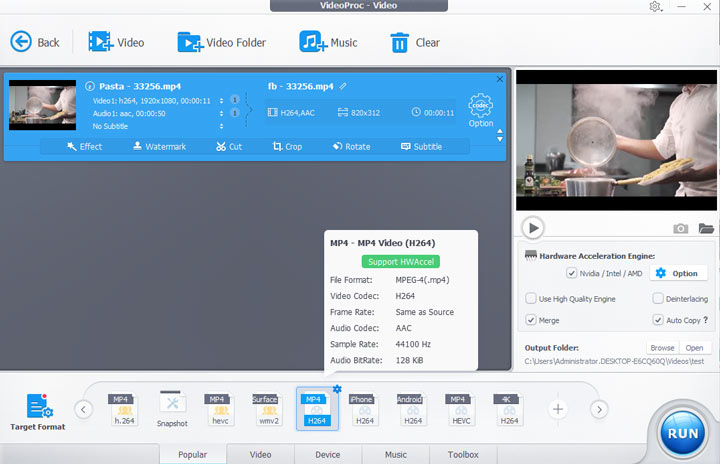Select MP4 h.264 multi-track preset
The width and height of the screenshot is (720, 464).
pos(124,409)
